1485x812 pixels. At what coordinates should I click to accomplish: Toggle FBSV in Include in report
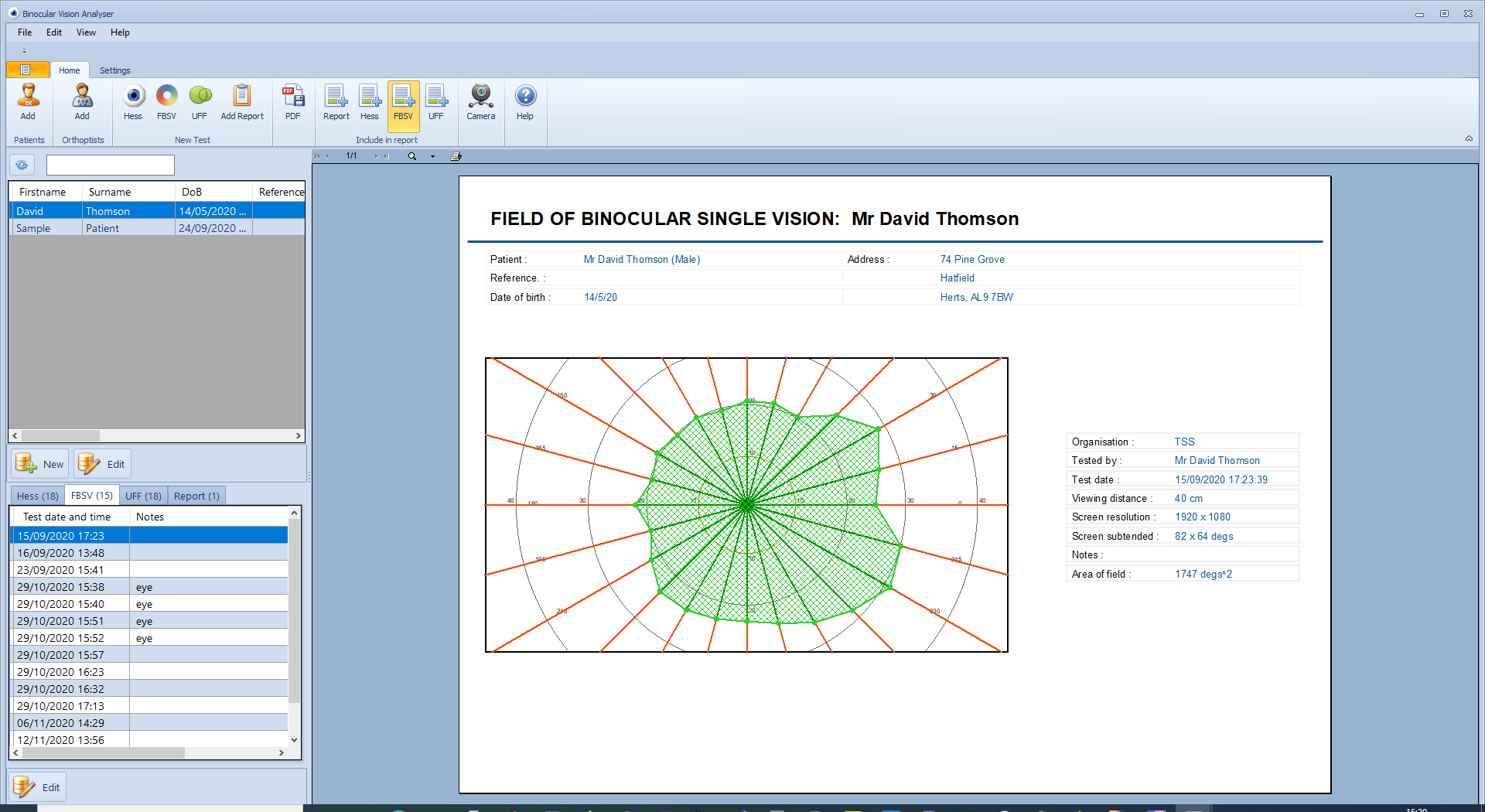click(403, 102)
